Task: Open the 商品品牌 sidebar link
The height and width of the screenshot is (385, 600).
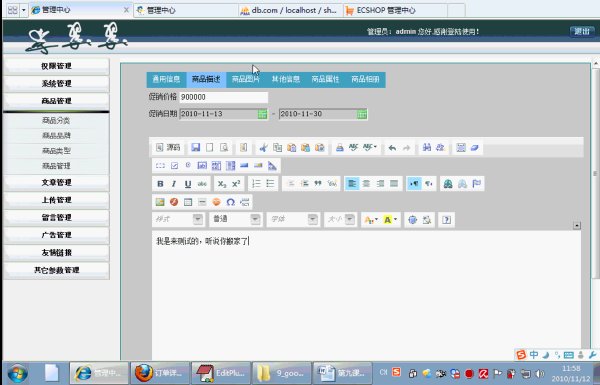Action: tap(56, 135)
